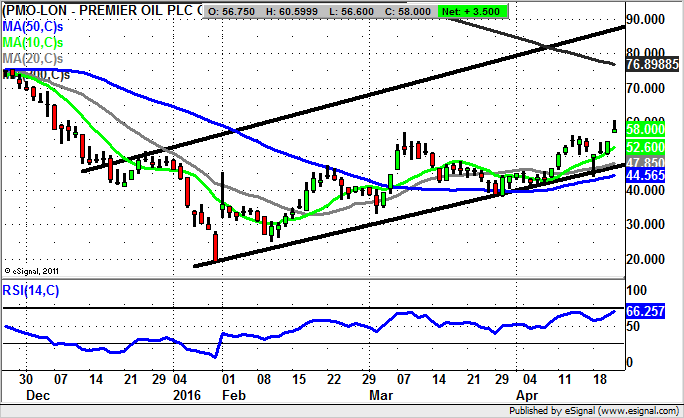
Task: Click the 76.89885 price tag
Action: (652, 65)
